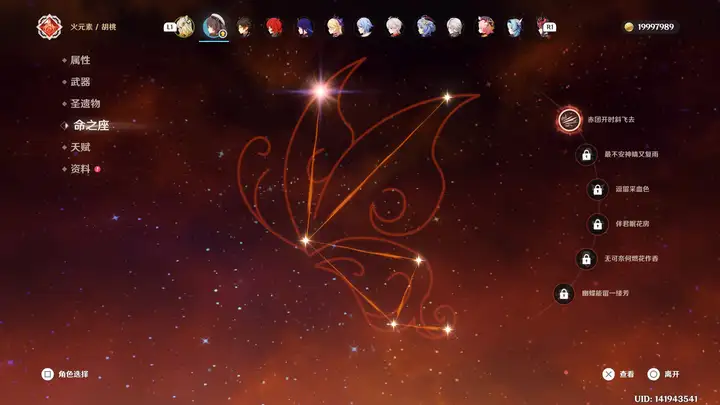720x405 pixels.
Task: Select locked constellation 逗留采血色
Action: click(x=597, y=189)
